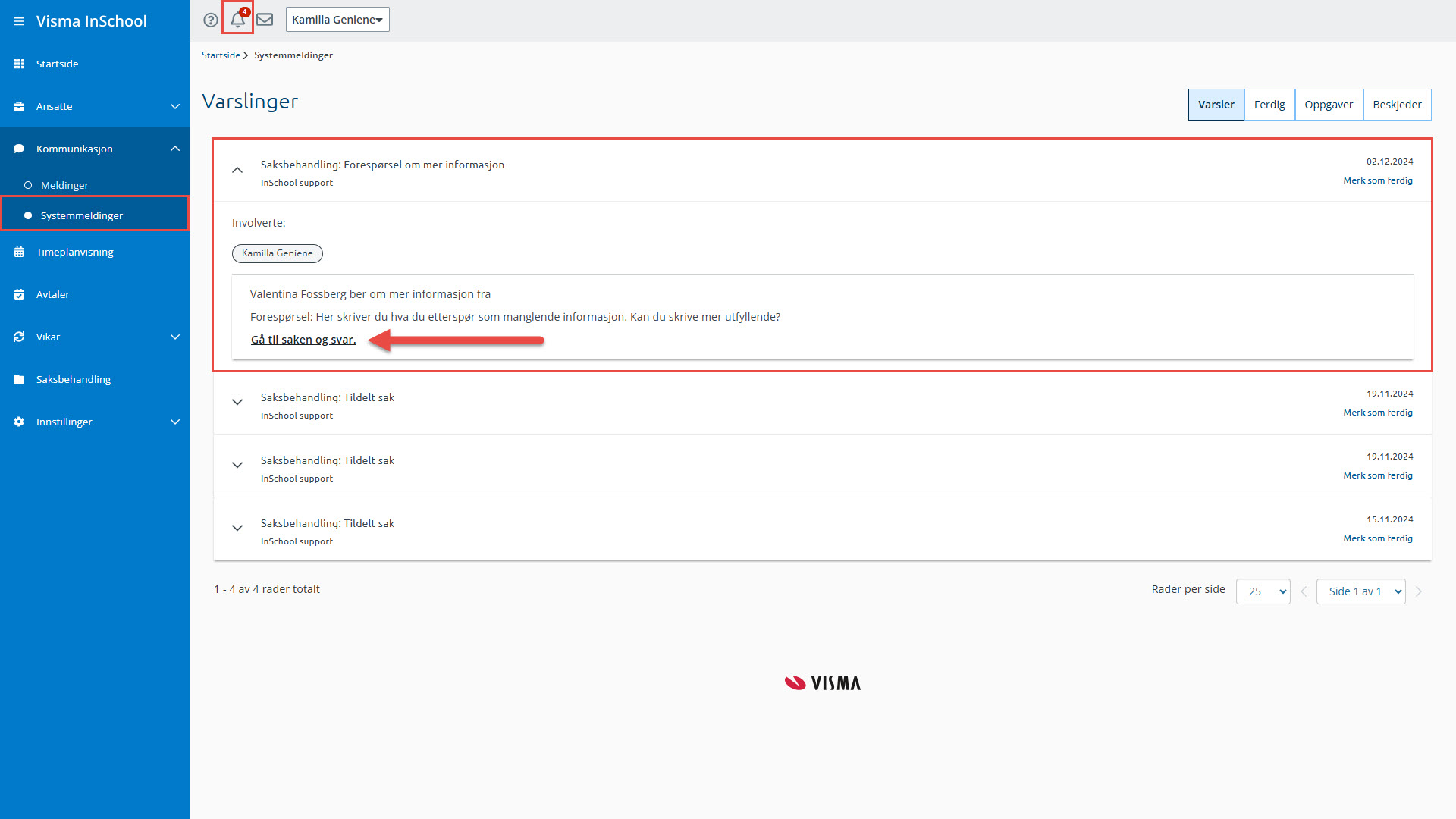Open the help question mark icon
This screenshot has height=819, width=1456.
point(211,20)
